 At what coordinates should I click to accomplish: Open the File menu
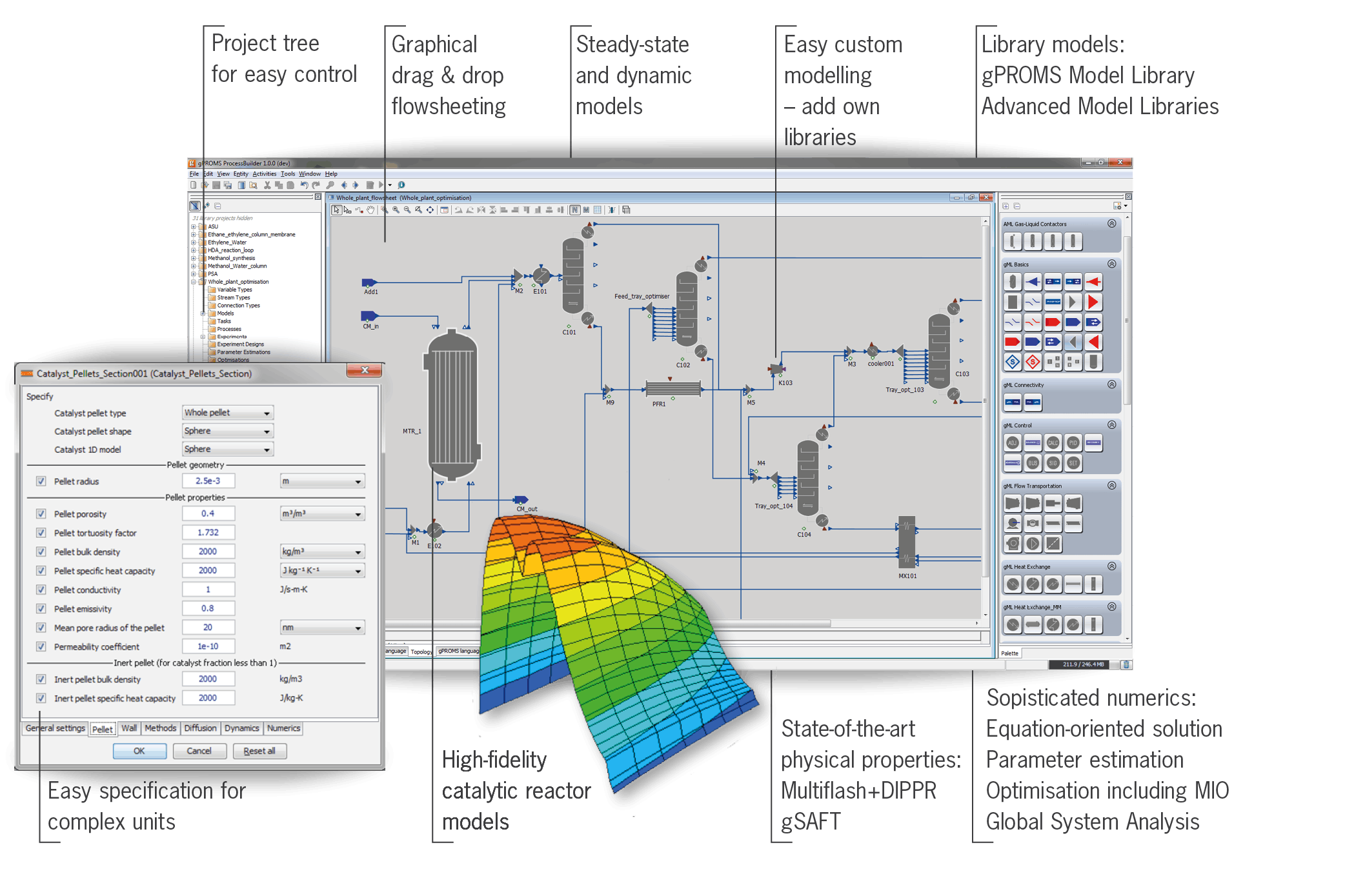[x=194, y=174]
